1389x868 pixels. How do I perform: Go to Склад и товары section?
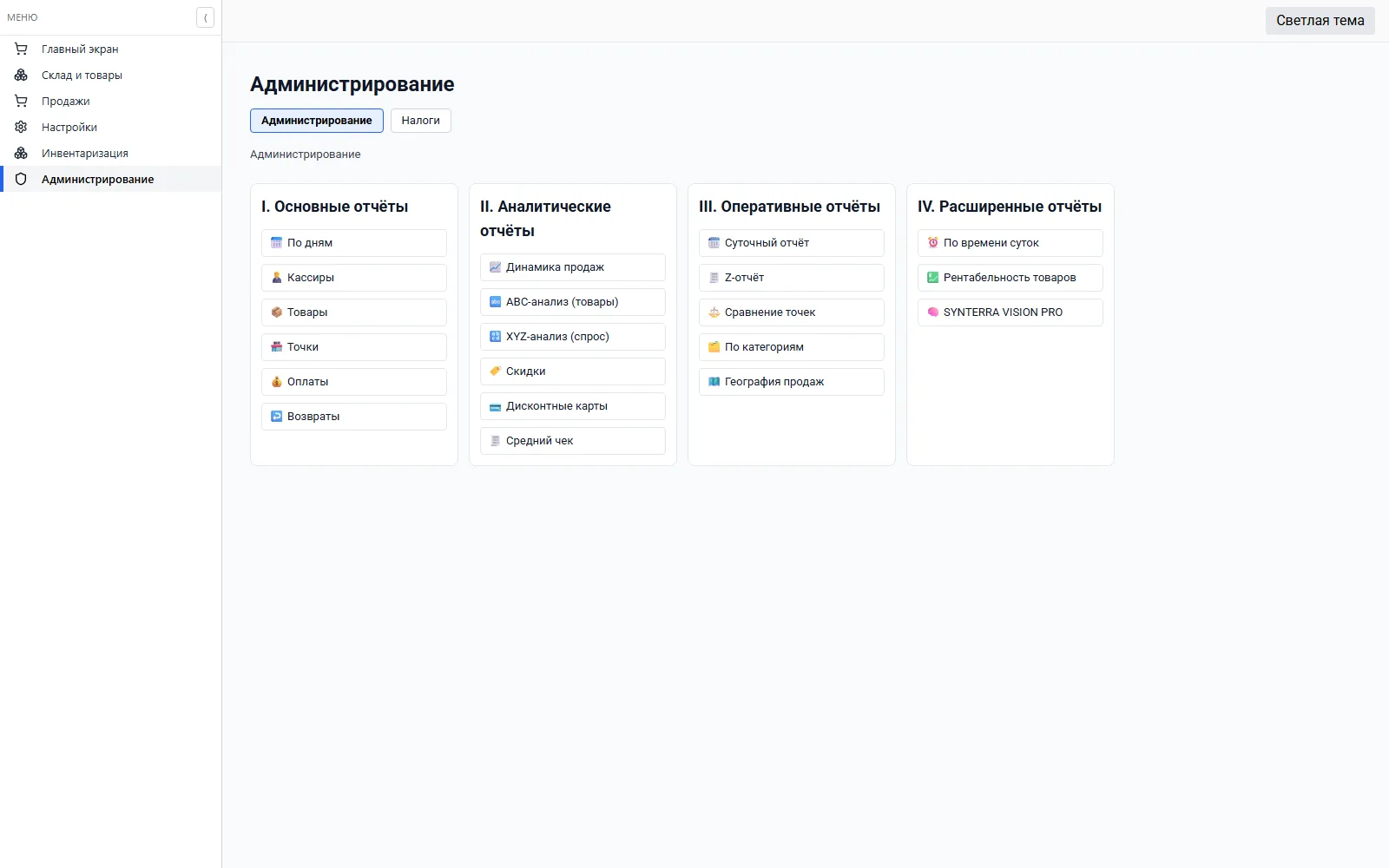click(x=111, y=76)
